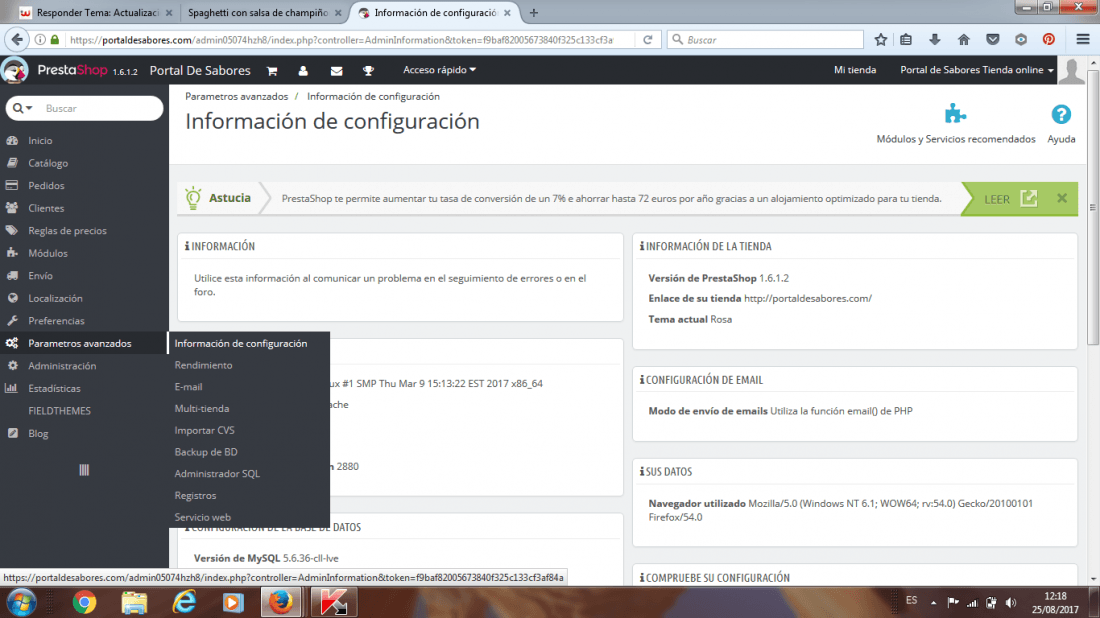Viewport: 1100px width, 618px height.
Task: Open the Firefox hamburger menu
Action: (1082, 40)
